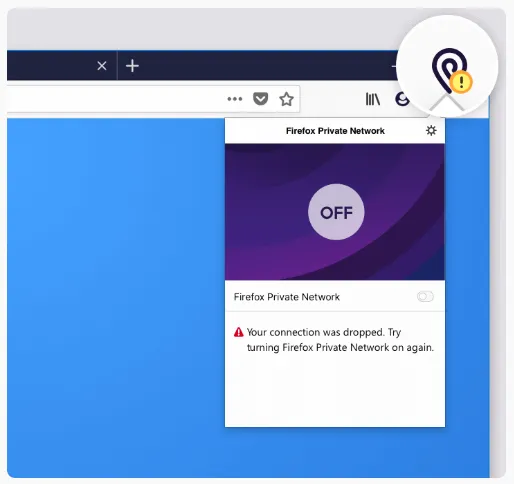Screen dimensions: 514x484
Task: Open the page actions three-dot menu
Action: pyautogui.click(x=235, y=99)
